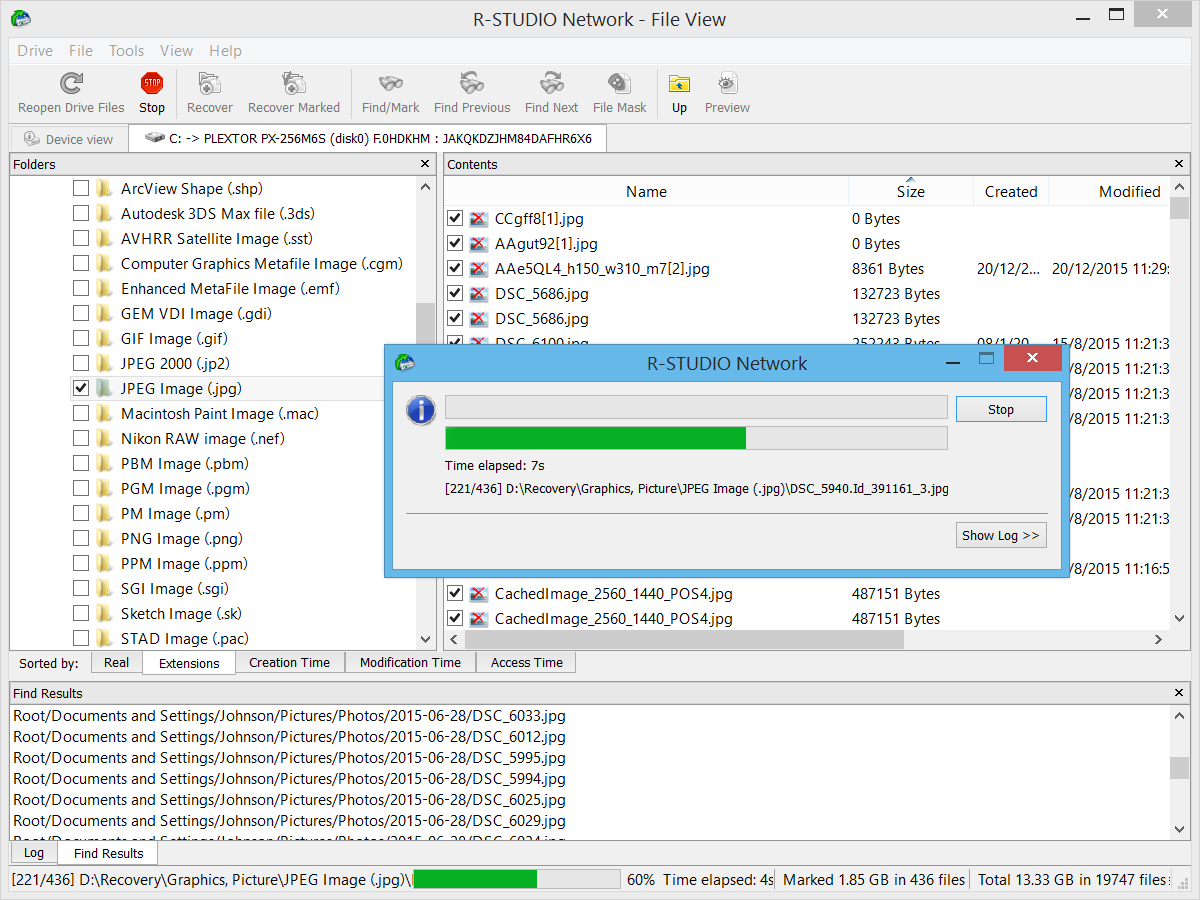
Task: Click the Stop toolbar icon
Action: pyautogui.click(x=151, y=92)
